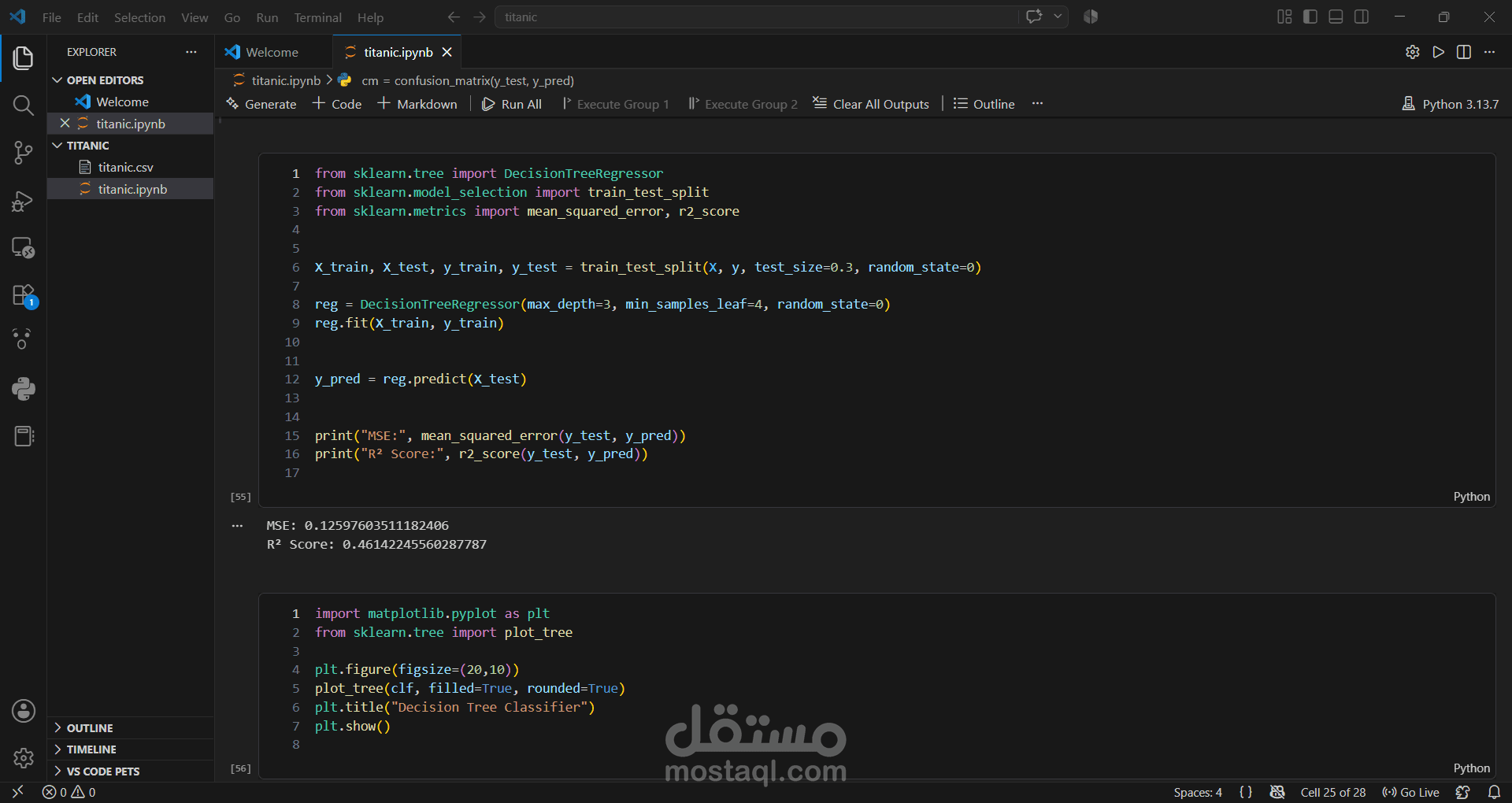1512x803 pixels.
Task: Close the titanic.ipynb tab
Action: coord(447,52)
